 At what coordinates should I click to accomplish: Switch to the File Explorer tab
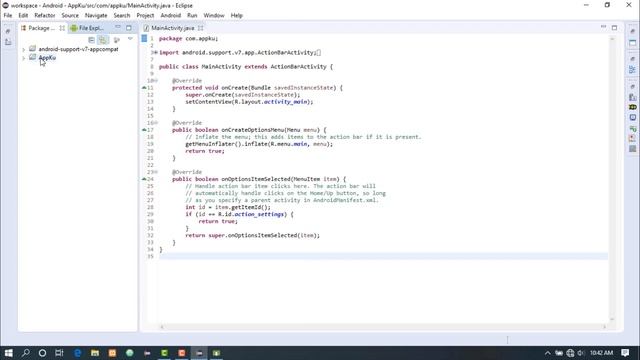coord(87,28)
